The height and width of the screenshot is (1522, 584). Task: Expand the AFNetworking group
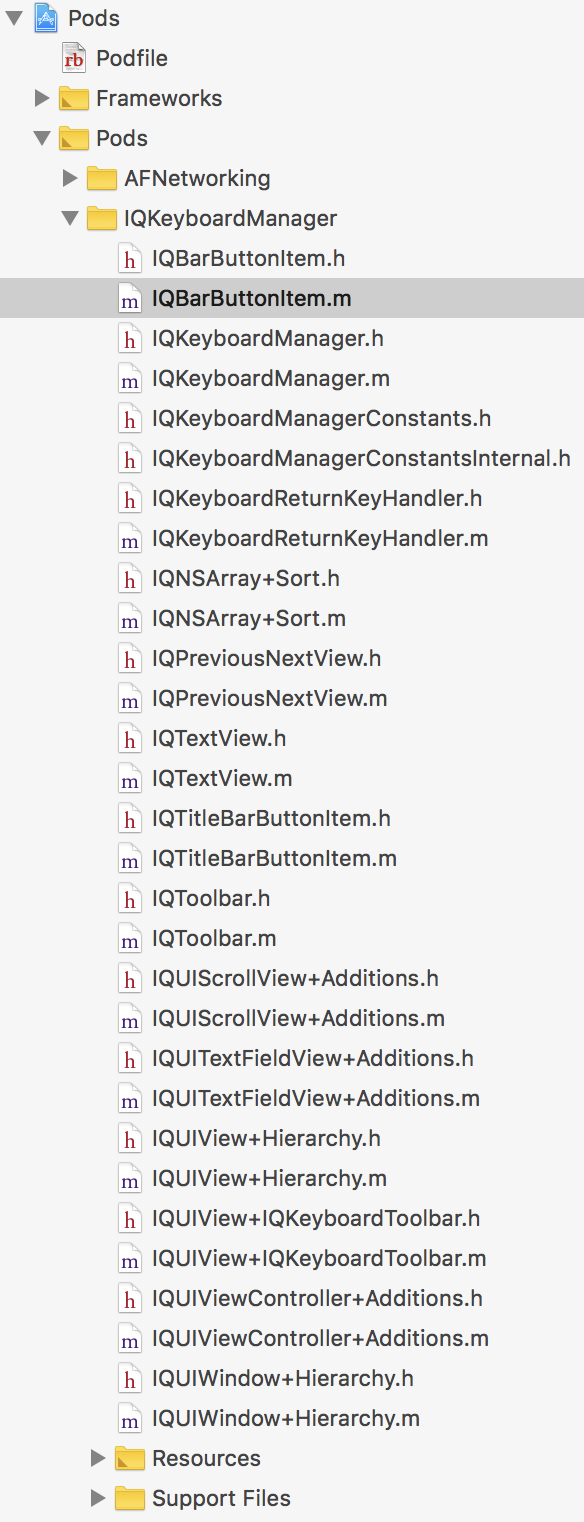tap(70, 178)
